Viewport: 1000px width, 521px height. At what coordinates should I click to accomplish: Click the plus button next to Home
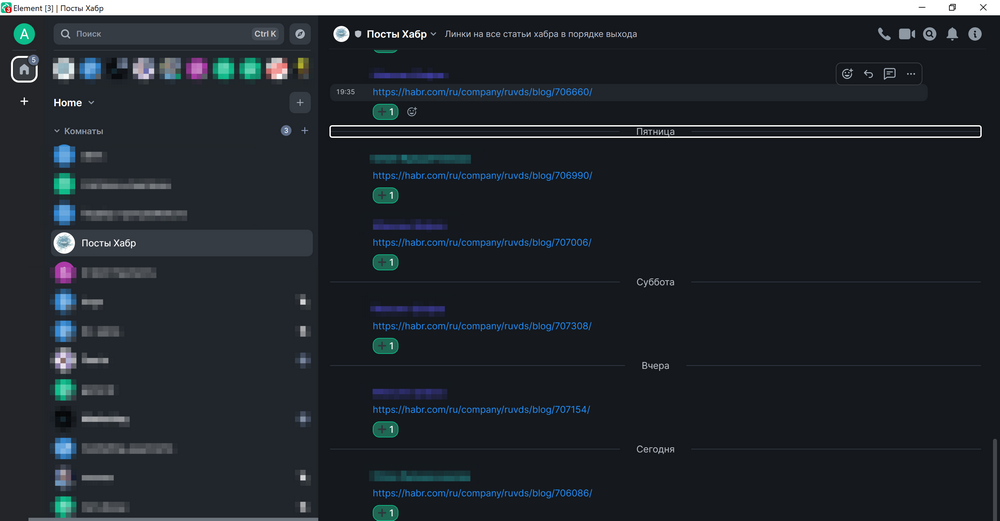(300, 103)
